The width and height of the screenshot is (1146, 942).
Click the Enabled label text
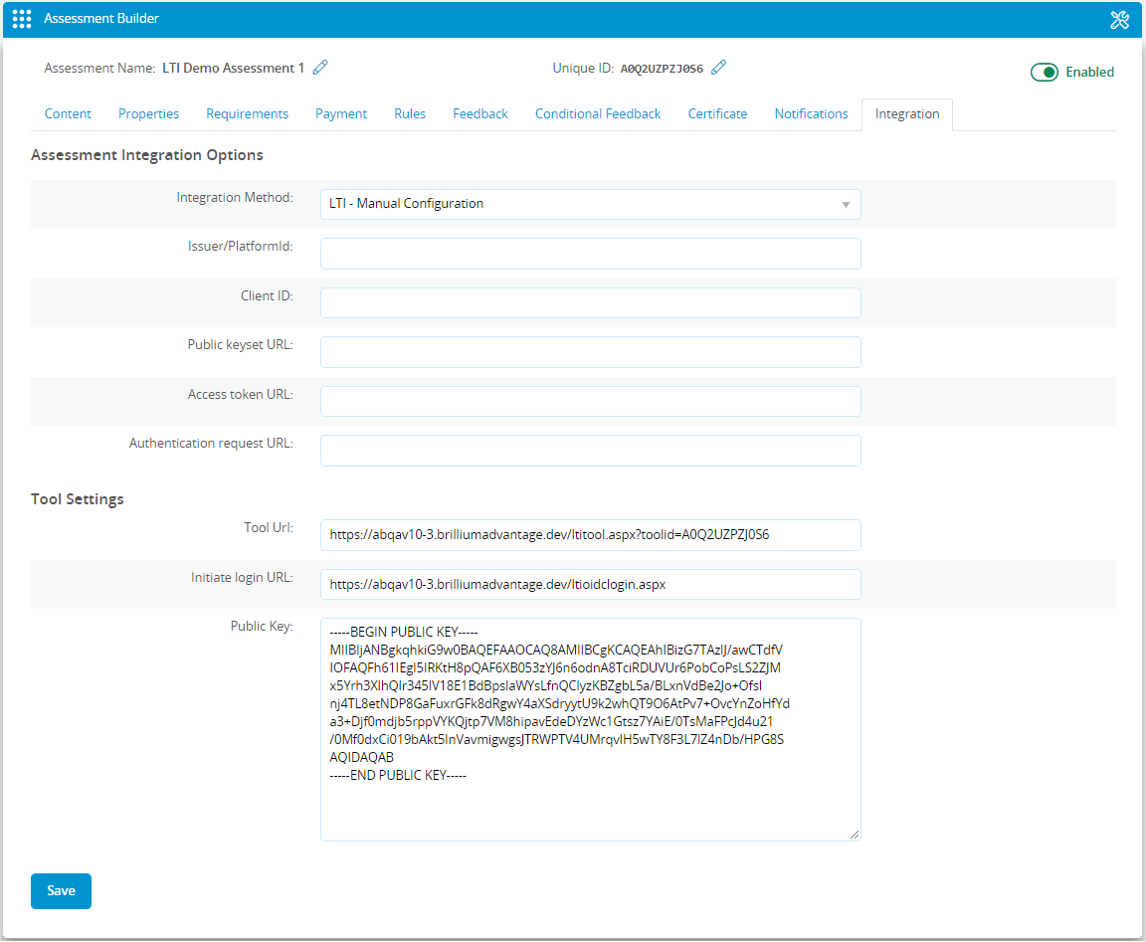click(1089, 72)
